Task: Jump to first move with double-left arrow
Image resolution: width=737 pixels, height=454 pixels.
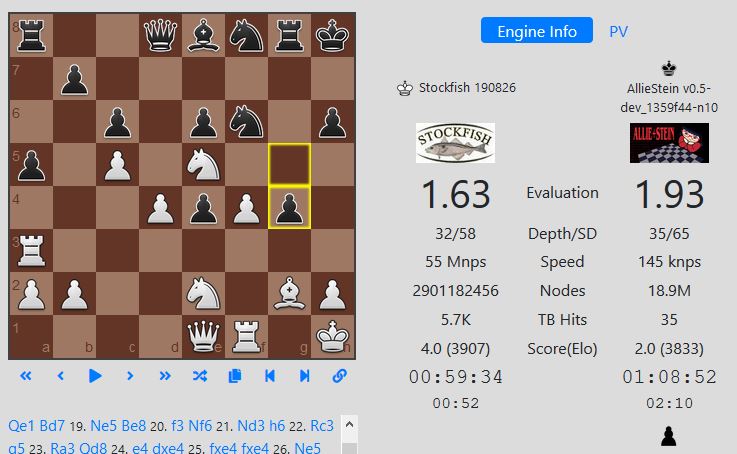Action: pyautogui.click(x=26, y=376)
